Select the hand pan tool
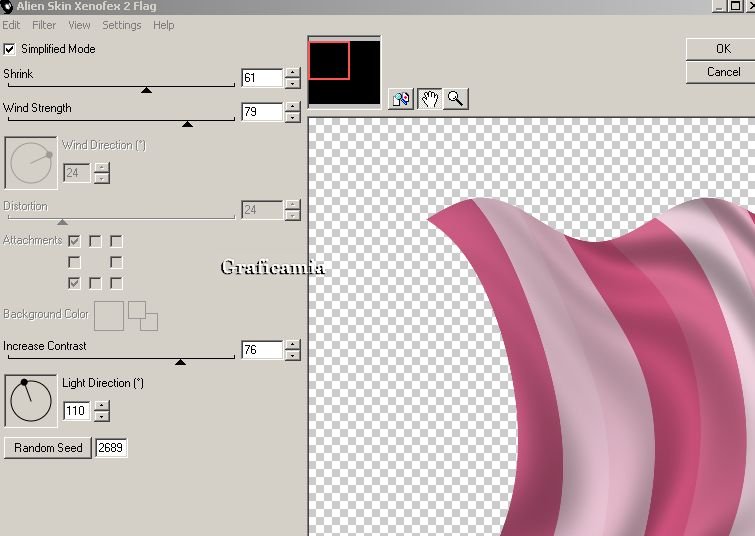 pos(429,99)
